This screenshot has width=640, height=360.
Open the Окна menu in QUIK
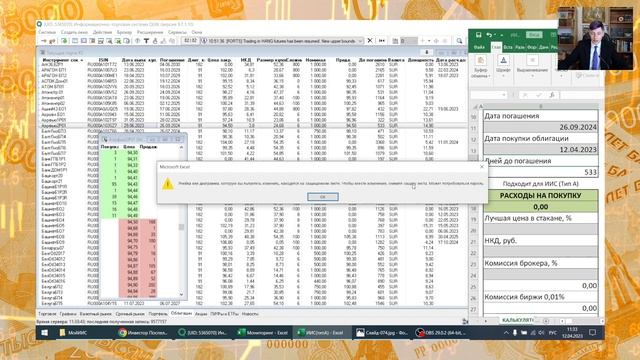(197, 32)
